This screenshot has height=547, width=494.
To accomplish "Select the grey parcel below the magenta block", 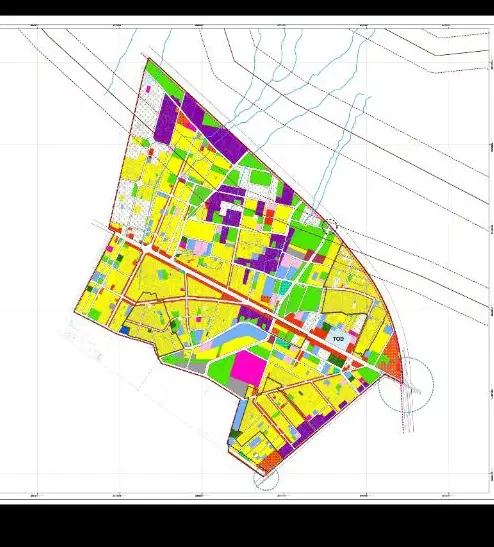I will point(238,387).
